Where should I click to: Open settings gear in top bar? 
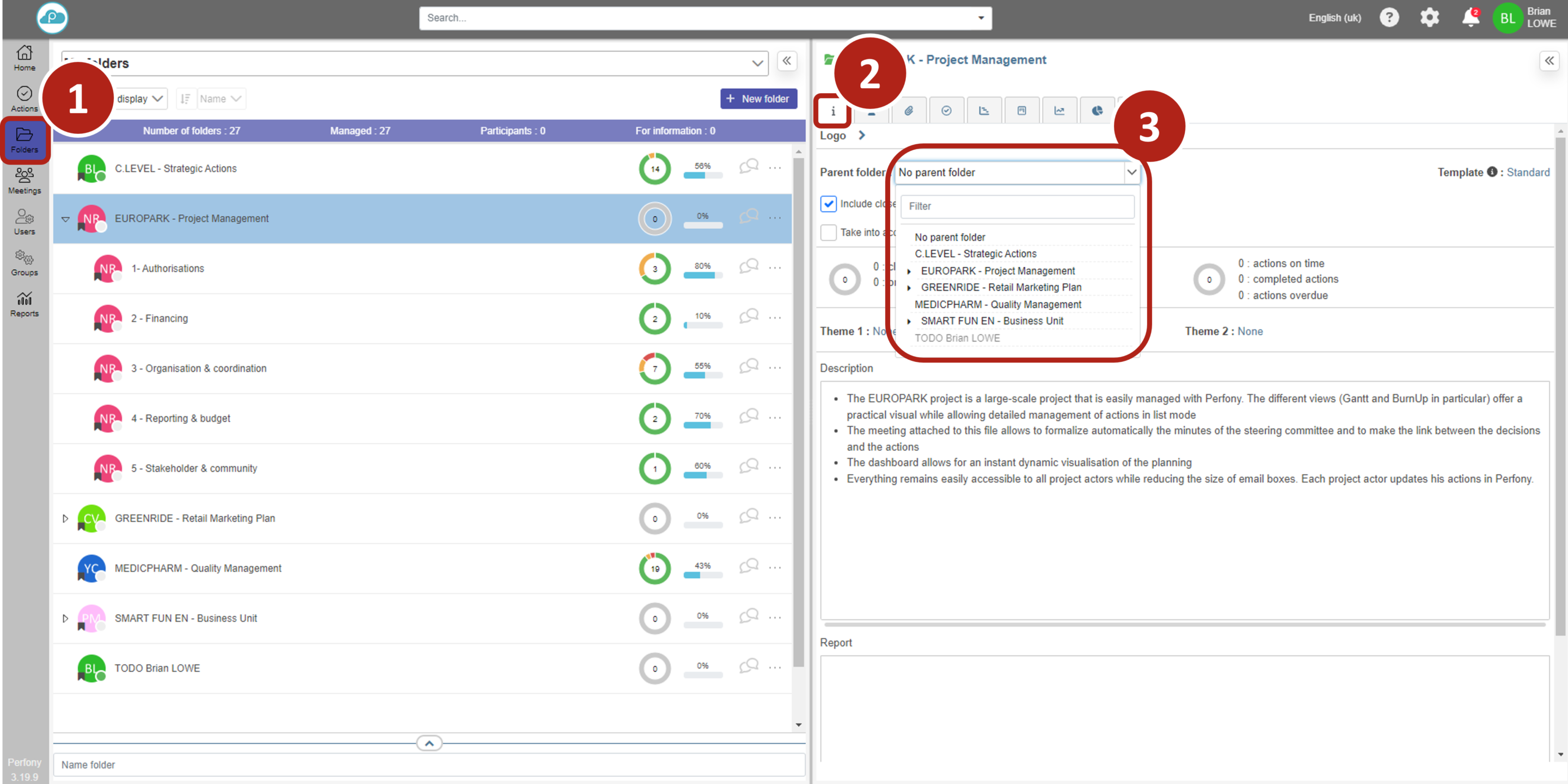coord(1429,17)
